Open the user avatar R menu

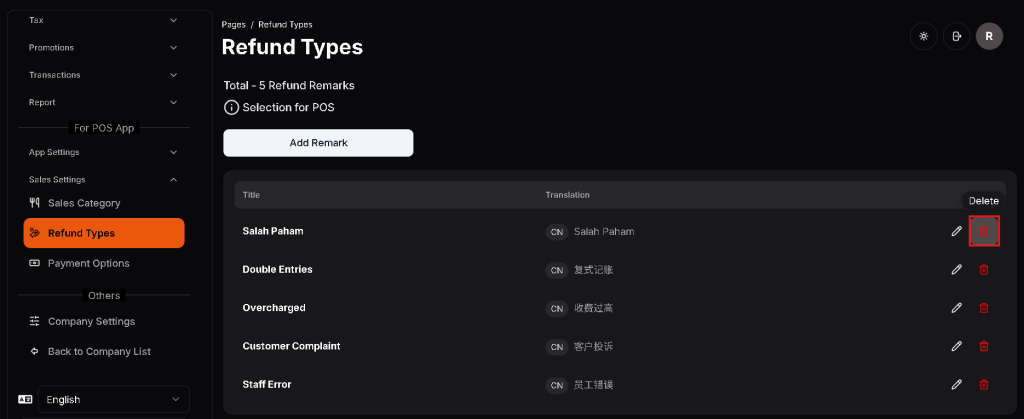point(989,36)
